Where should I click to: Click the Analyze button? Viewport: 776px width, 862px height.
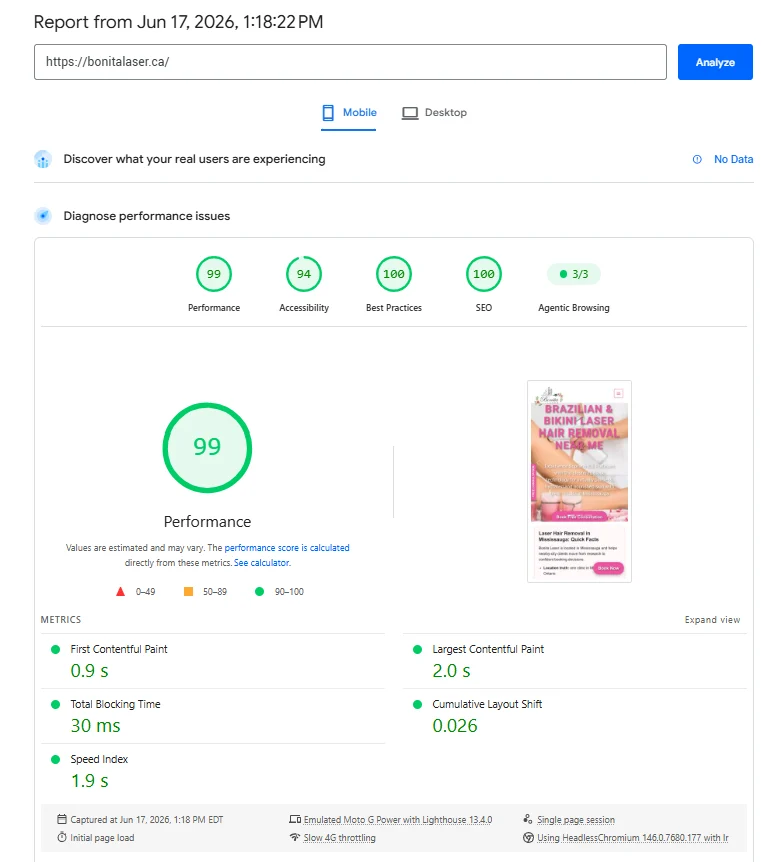[714, 62]
